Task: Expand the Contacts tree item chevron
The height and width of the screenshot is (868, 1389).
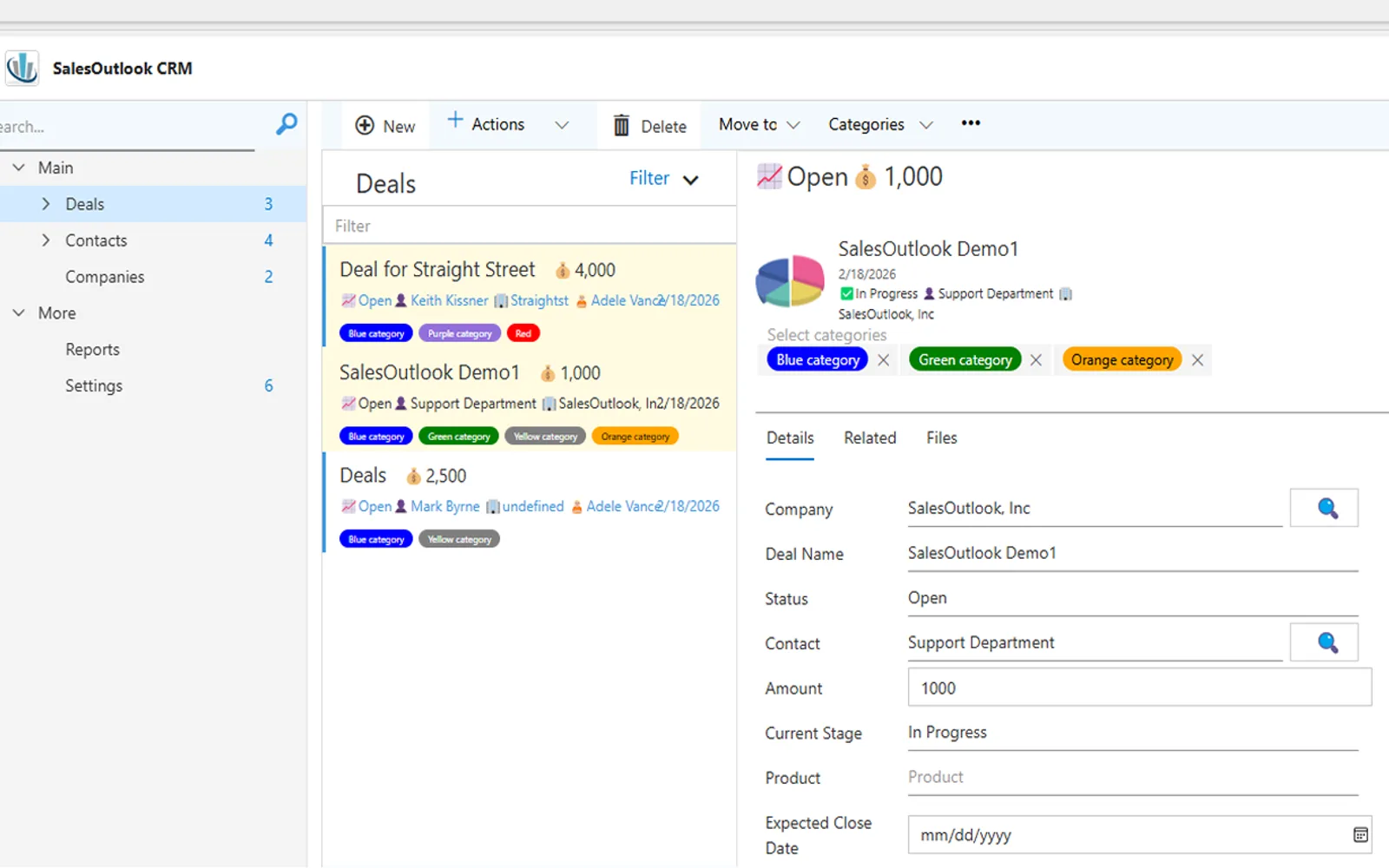Action: click(x=46, y=240)
